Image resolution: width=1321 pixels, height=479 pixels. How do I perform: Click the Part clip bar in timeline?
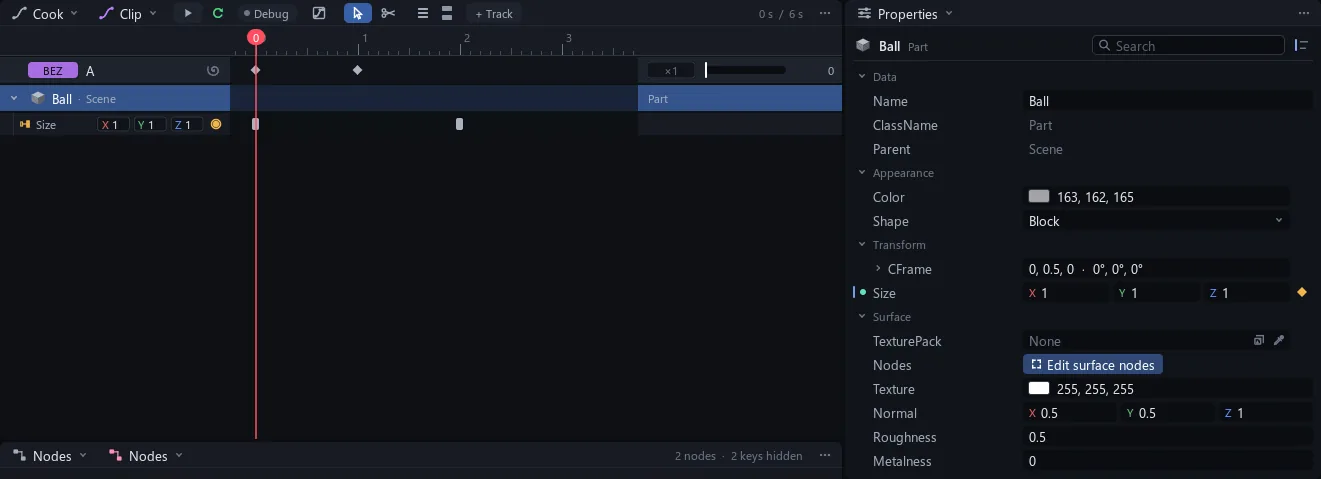click(x=740, y=99)
